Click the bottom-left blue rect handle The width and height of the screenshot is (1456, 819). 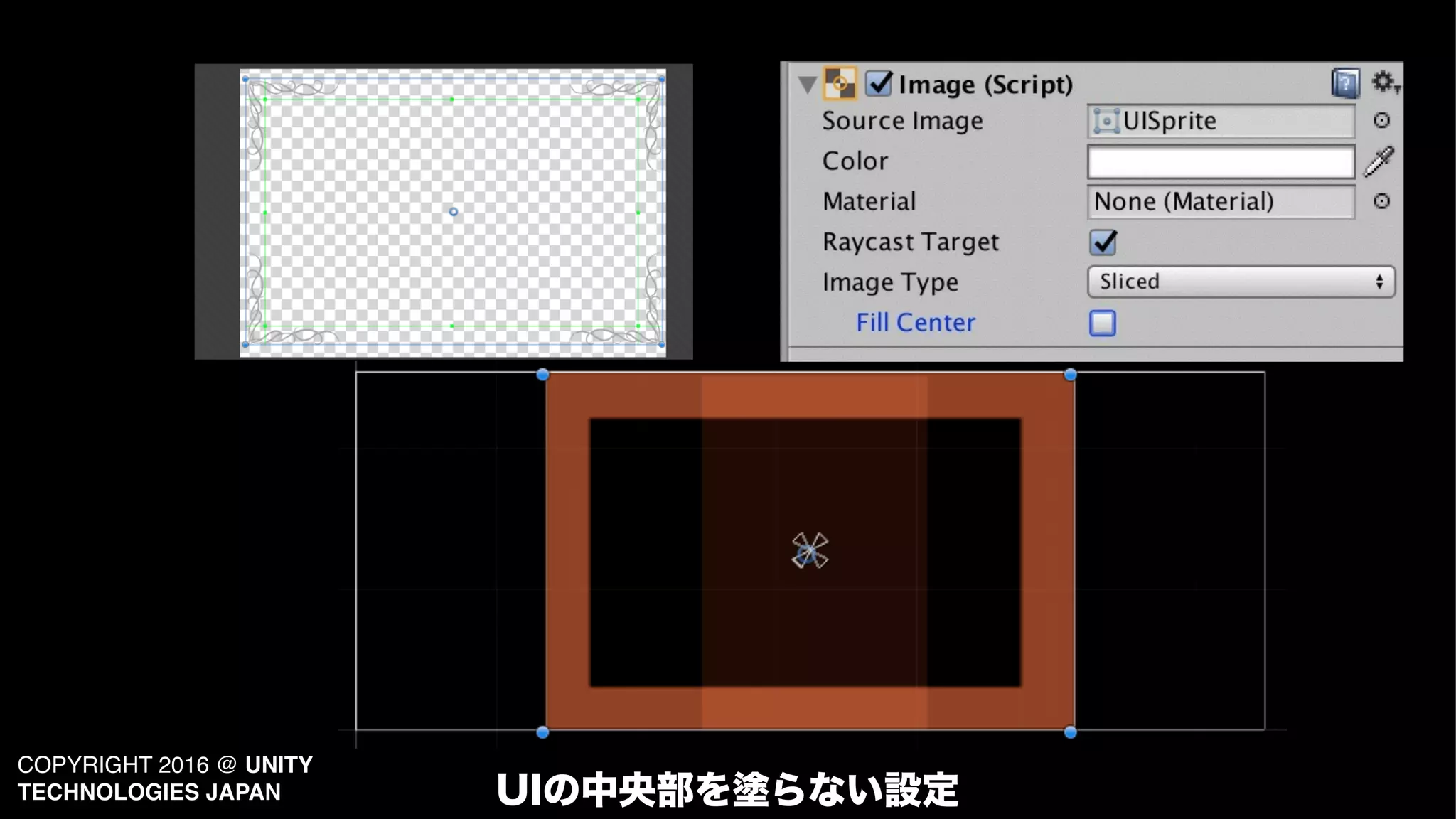542,732
